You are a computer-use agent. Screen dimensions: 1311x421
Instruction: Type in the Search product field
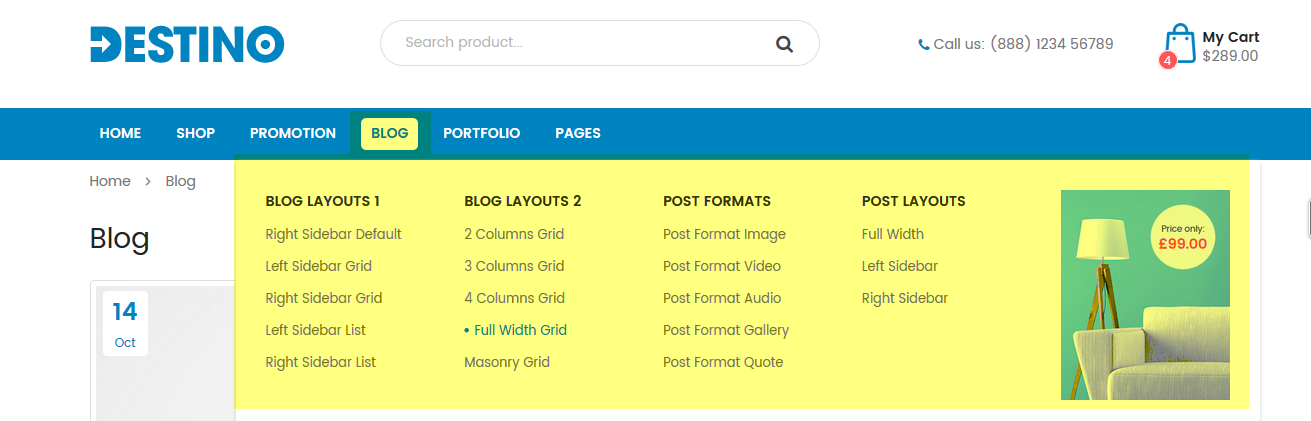point(580,43)
